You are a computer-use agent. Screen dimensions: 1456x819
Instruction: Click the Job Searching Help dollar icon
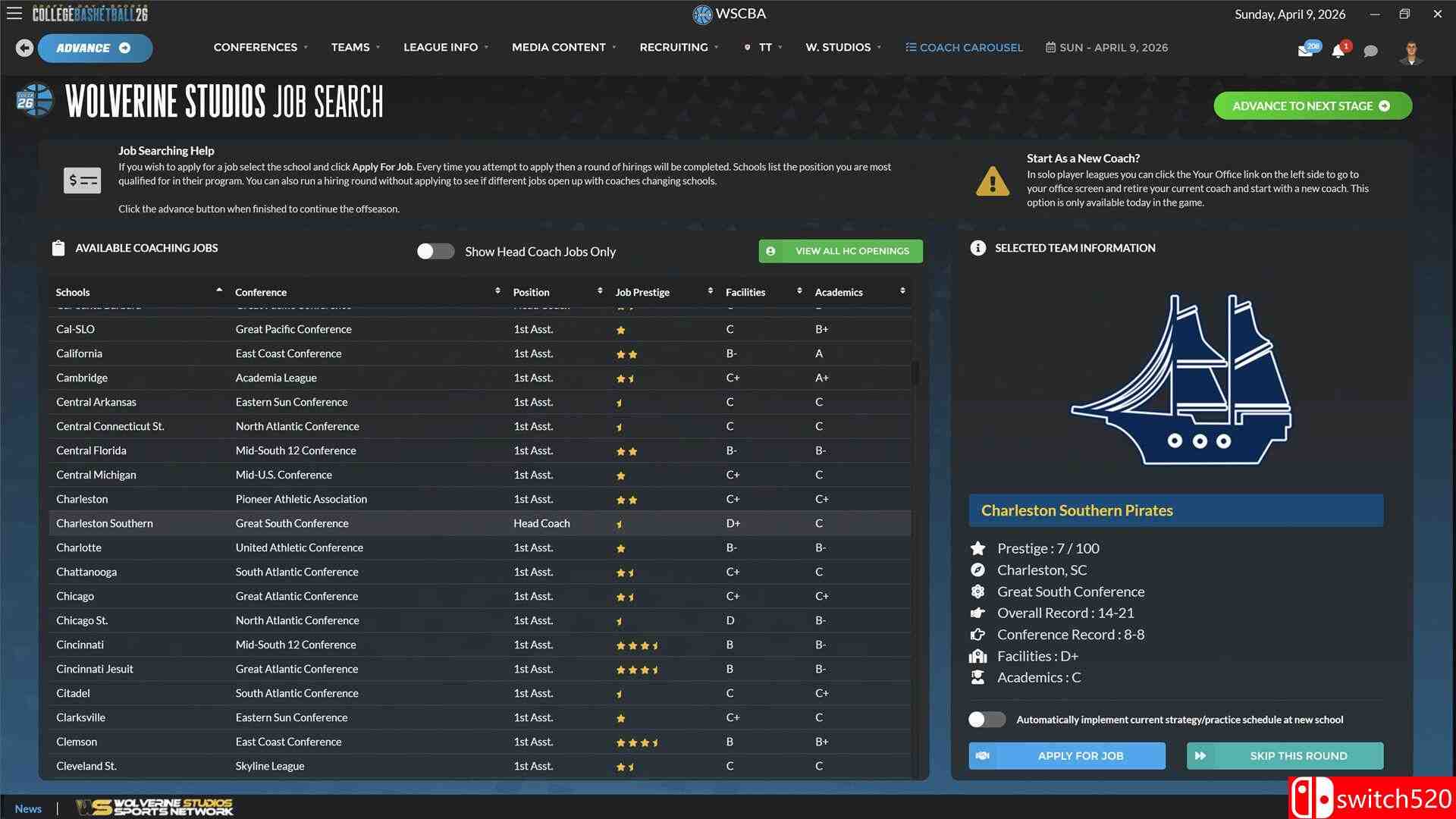82,180
